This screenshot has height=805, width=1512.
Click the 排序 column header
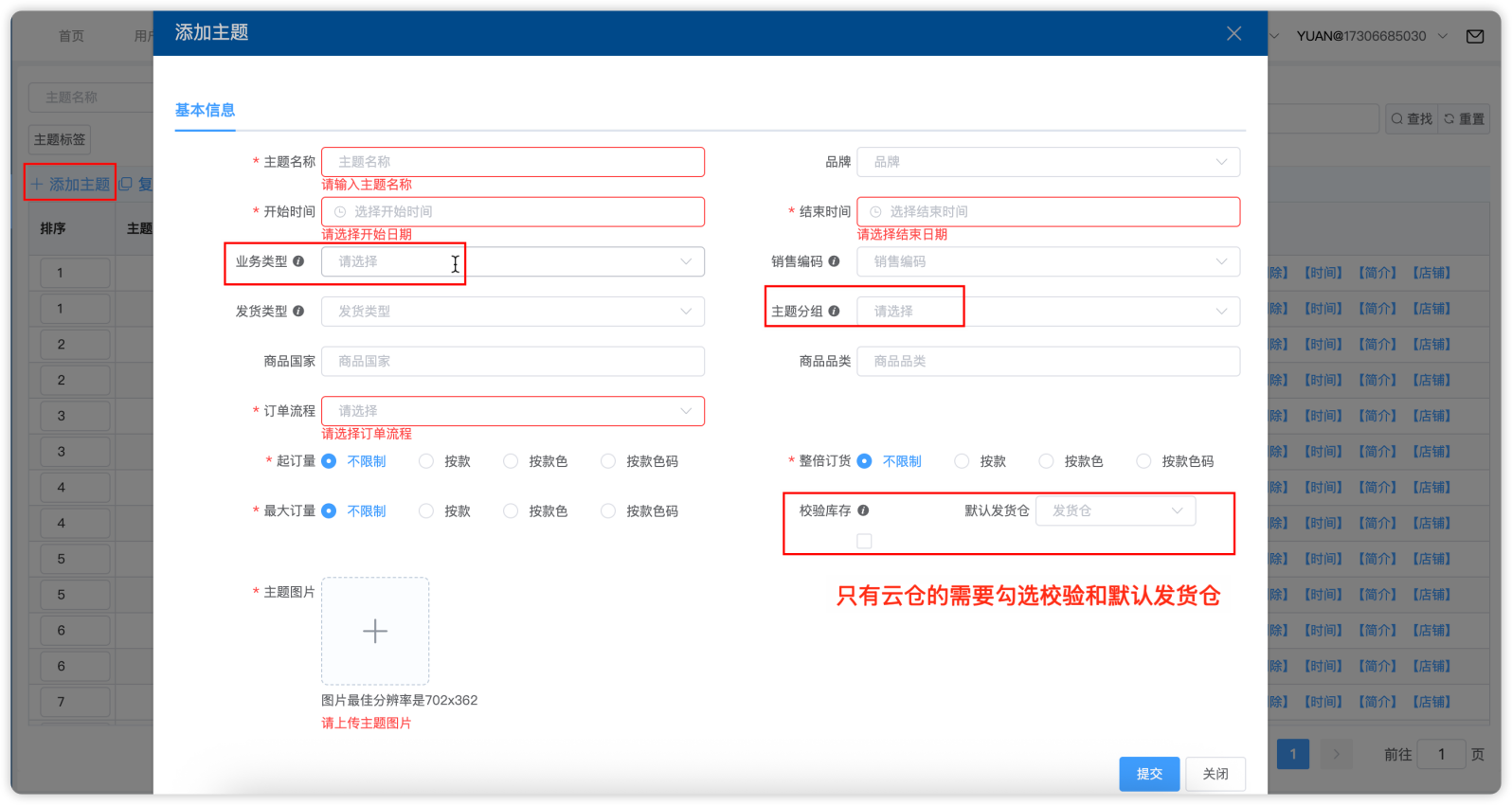(x=53, y=228)
